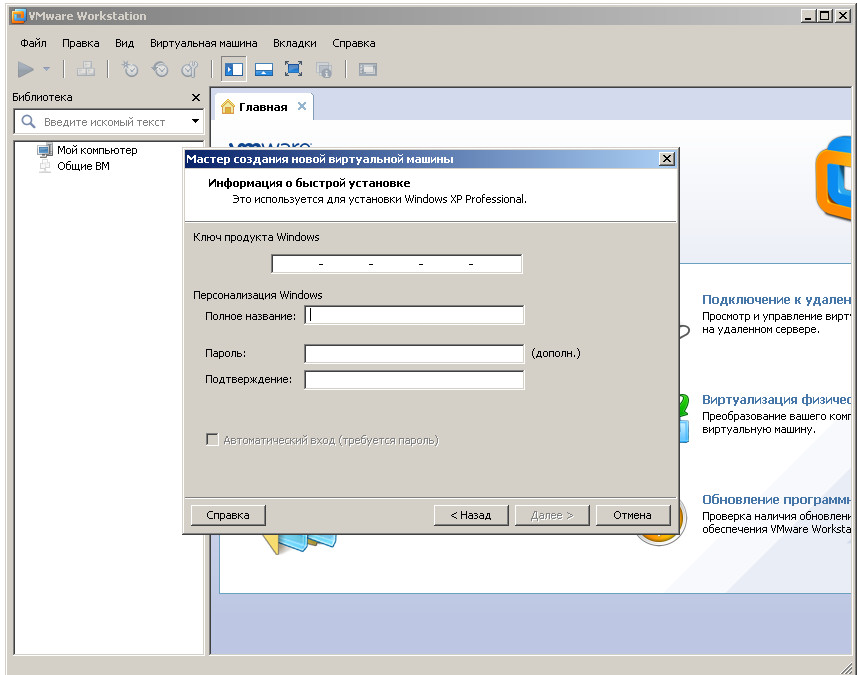Open the Snapshot Manager toolbar icon
The width and height of the screenshot is (857, 675).
[x=190, y=69]
